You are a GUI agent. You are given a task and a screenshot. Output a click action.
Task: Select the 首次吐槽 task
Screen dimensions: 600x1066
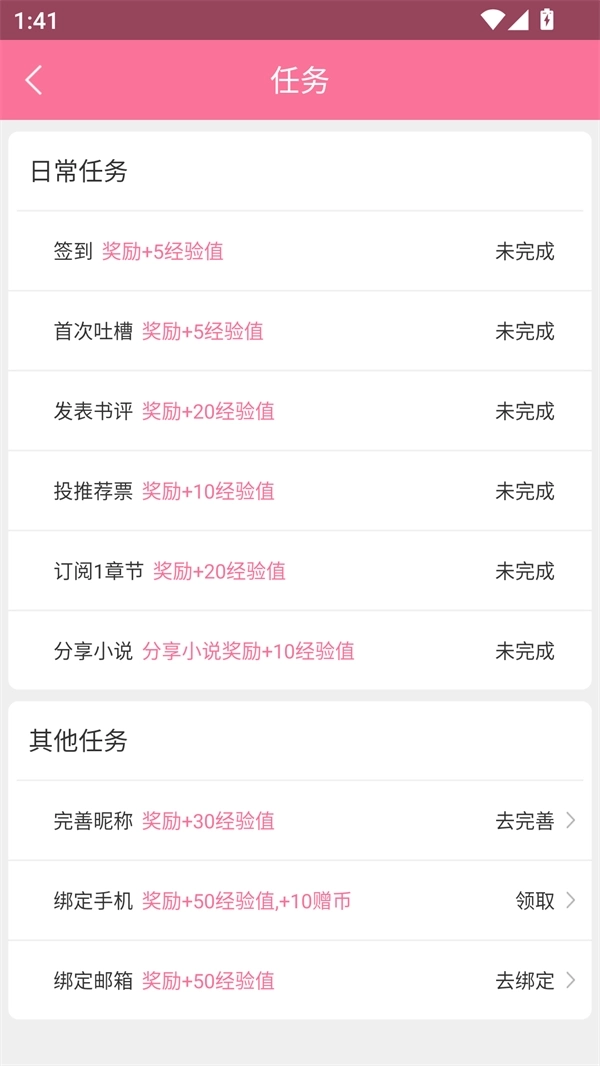[93, 331]
